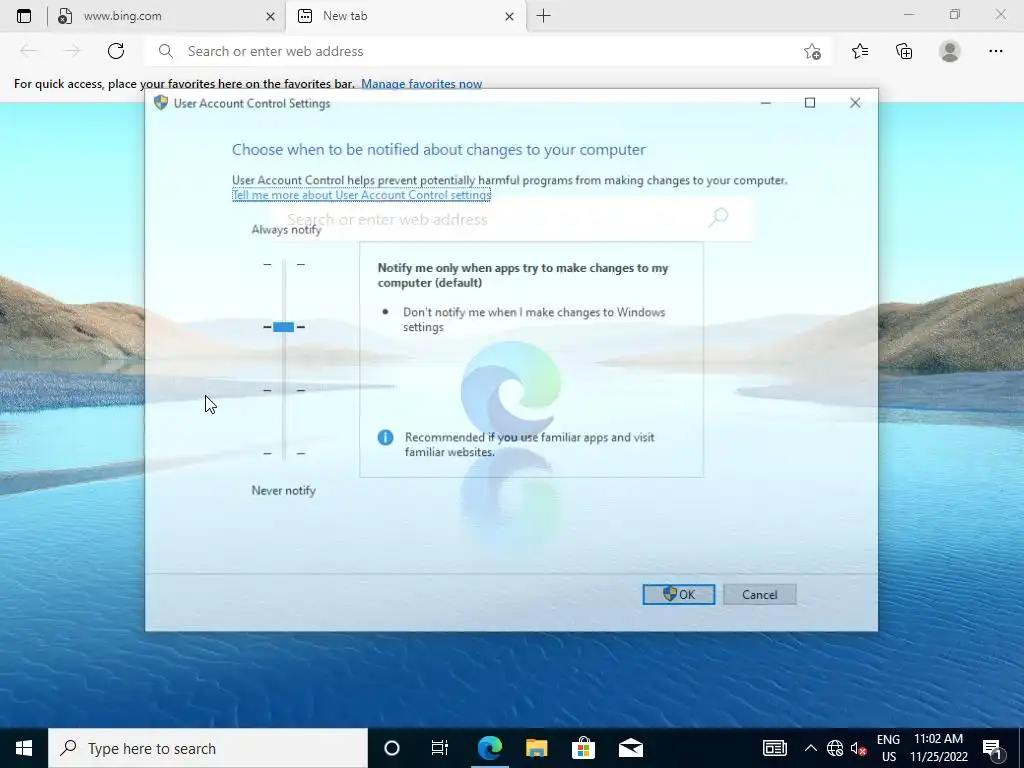The image size is (1024, 768).
Task: Close the www.bing.com tab
Action: click(x=270, y=16)
